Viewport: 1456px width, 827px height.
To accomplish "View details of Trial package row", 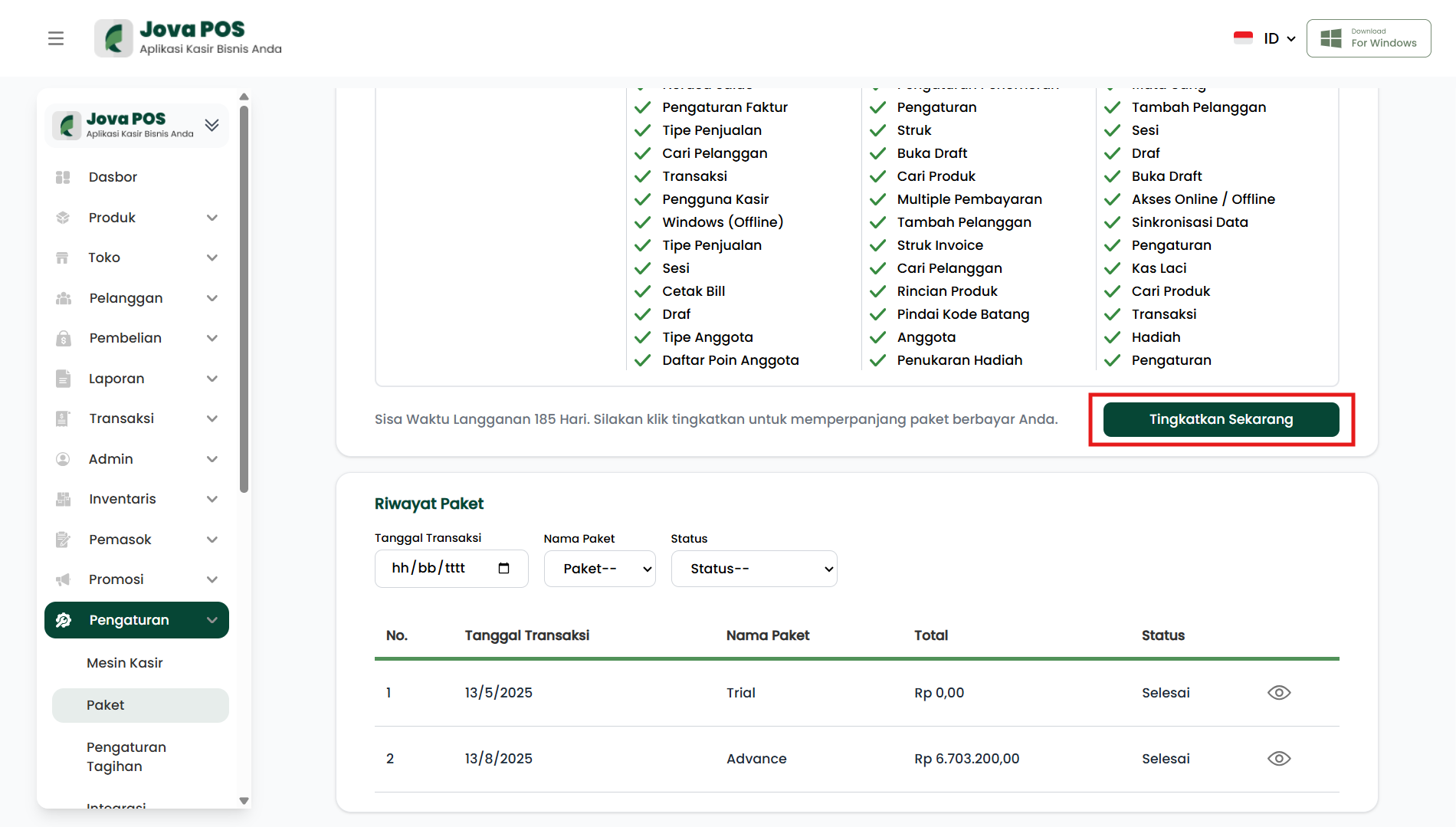I will click(1279, 693).
